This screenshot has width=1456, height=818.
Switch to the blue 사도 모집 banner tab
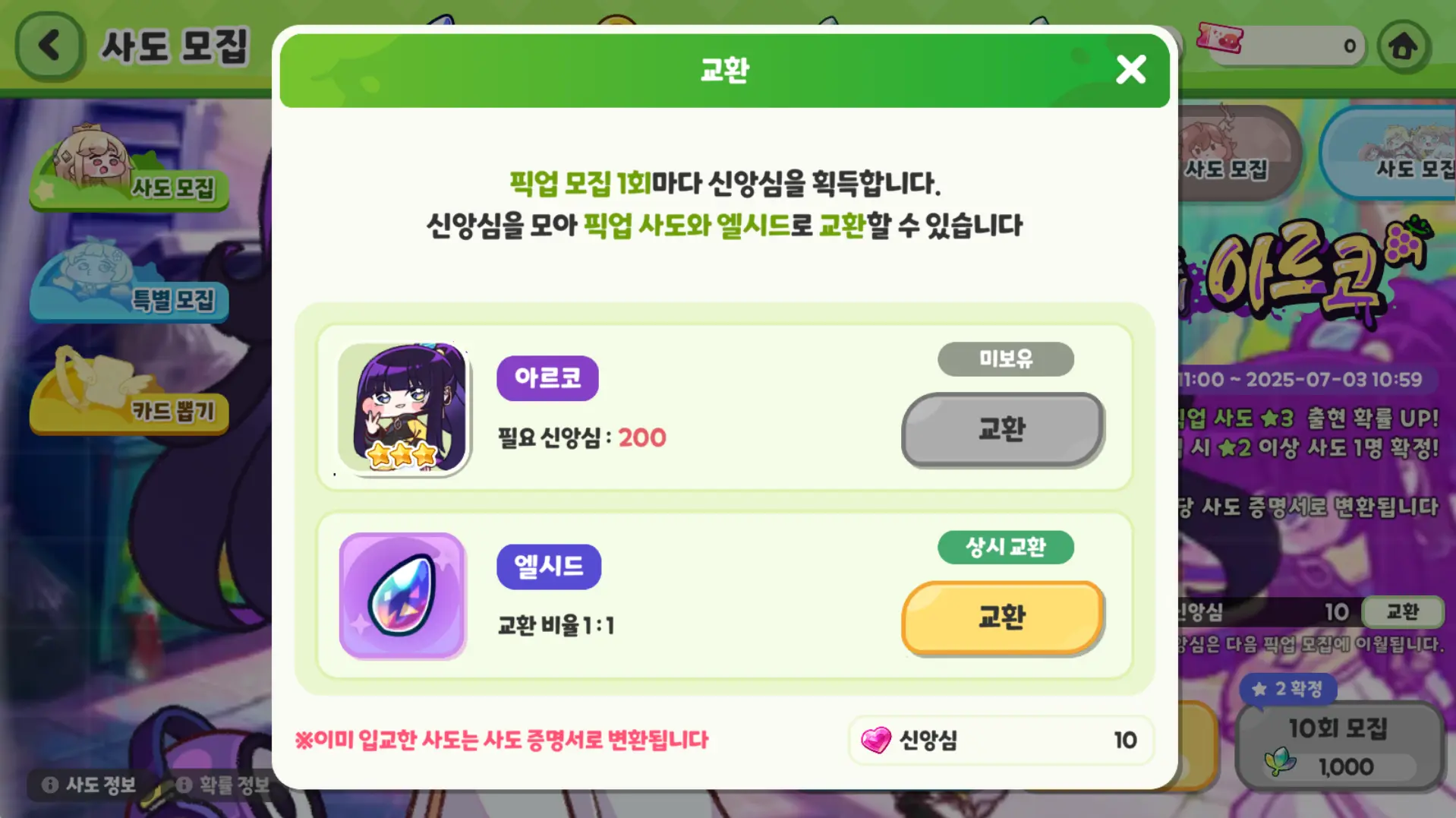1391,152
